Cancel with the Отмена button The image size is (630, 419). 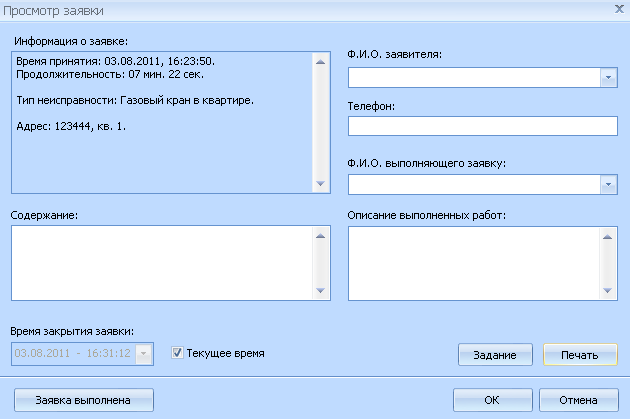coord(578,400)
